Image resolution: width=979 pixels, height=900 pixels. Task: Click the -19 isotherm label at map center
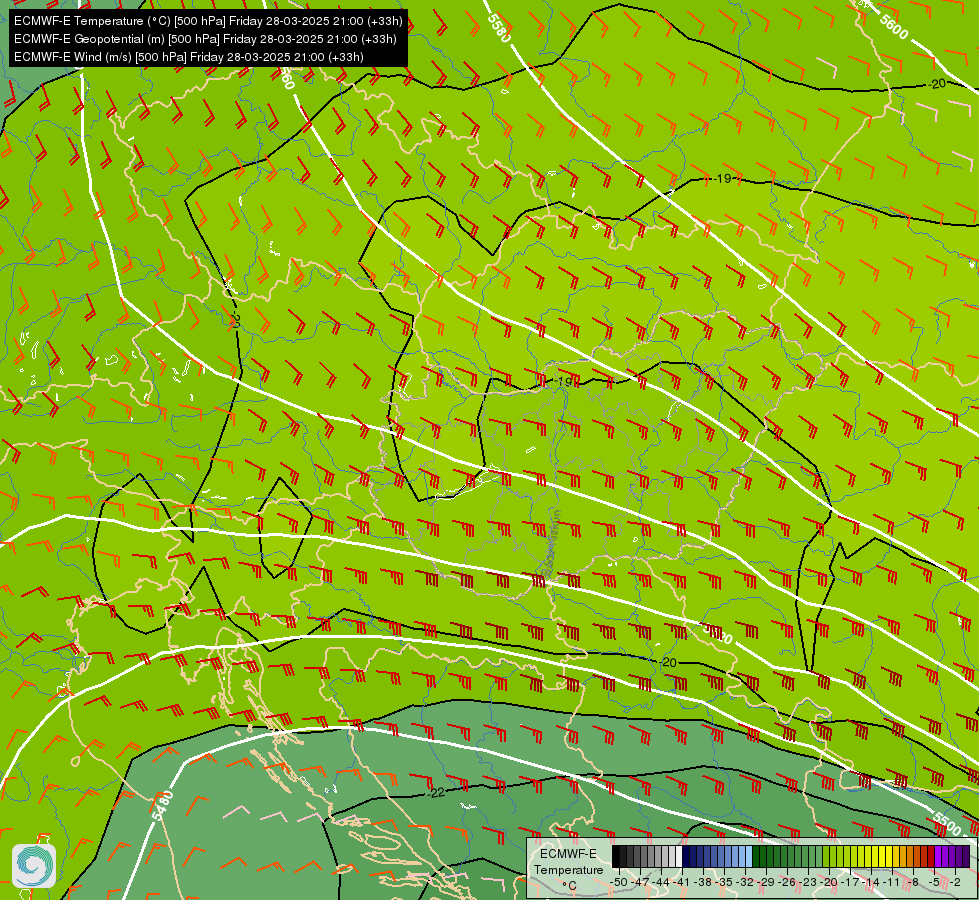coord(563,381)
